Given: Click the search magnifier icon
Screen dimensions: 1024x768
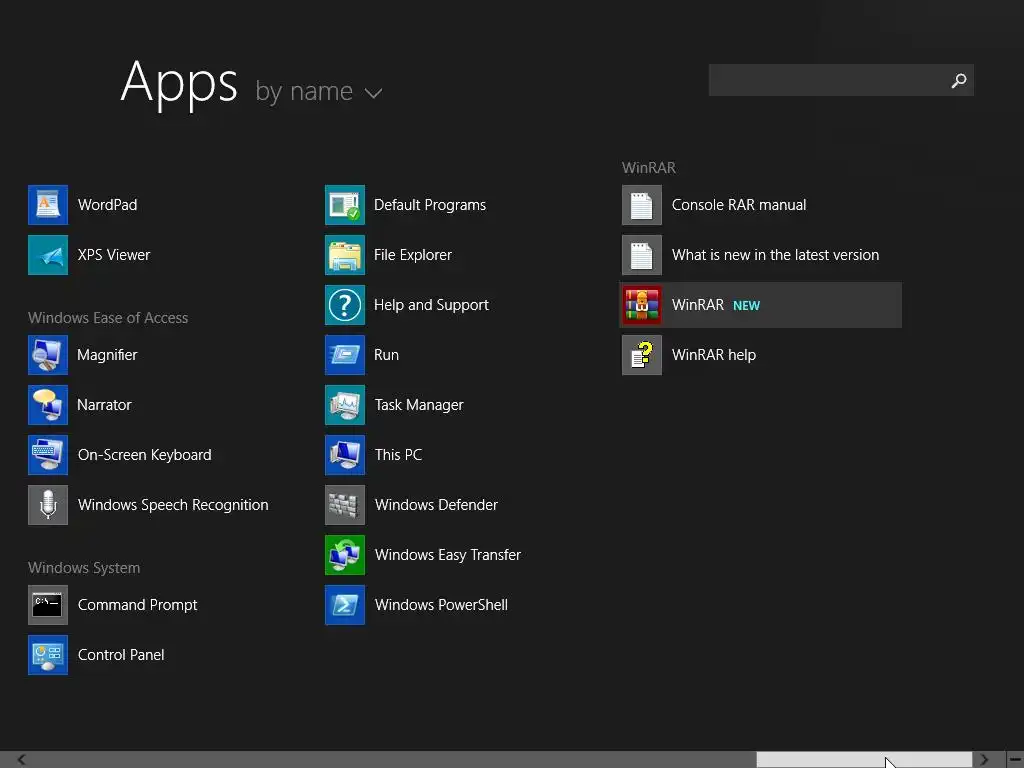Looking at the screenshot, I should pos(959,80).
